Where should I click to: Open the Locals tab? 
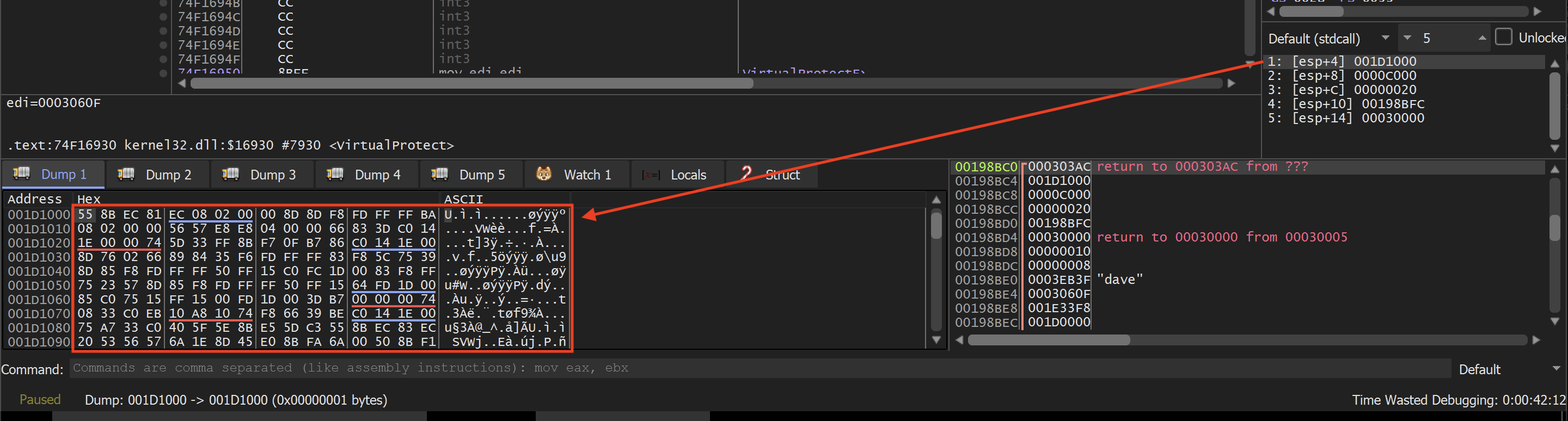point(677,175)
